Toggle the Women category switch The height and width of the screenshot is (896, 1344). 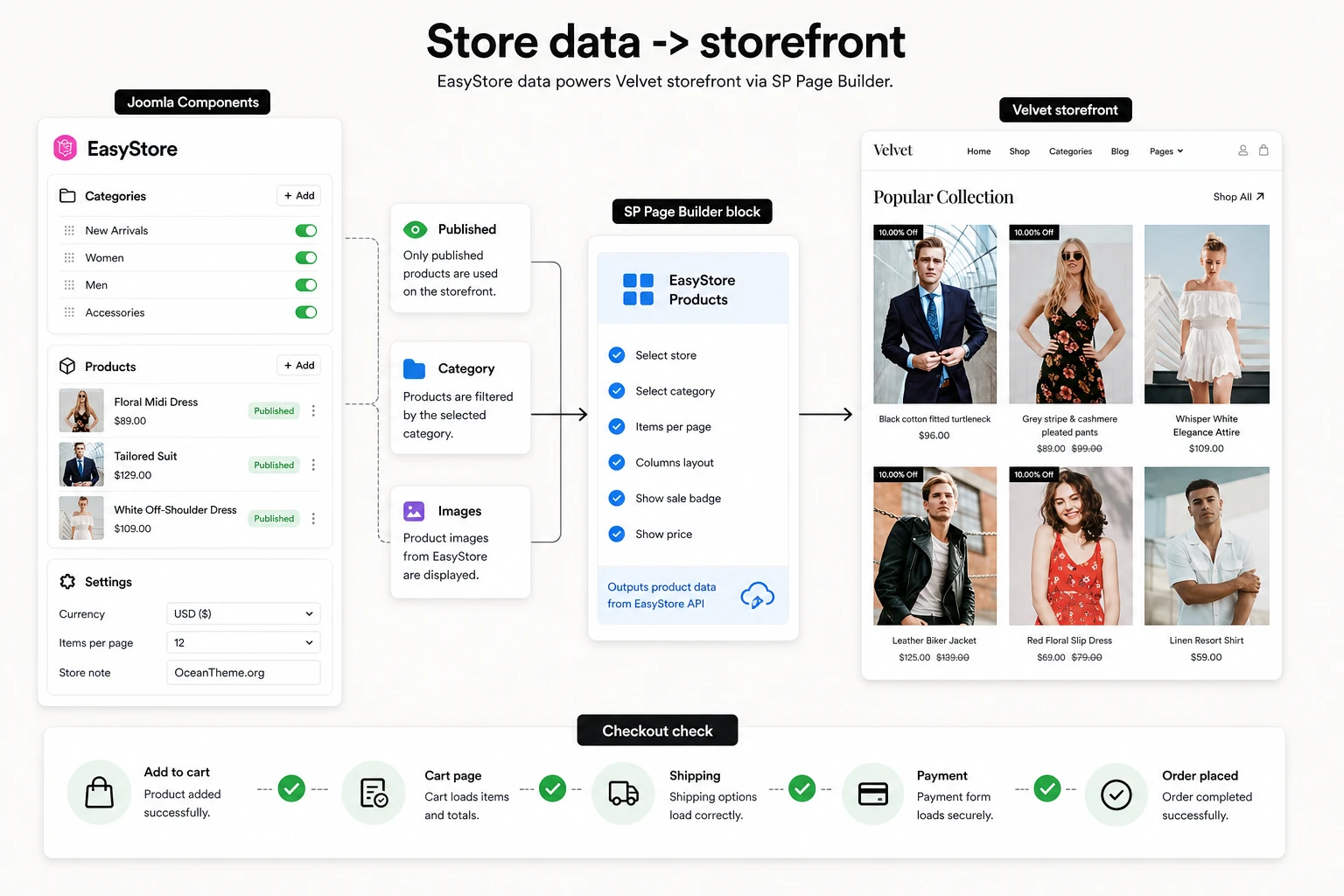click(306, 257)
